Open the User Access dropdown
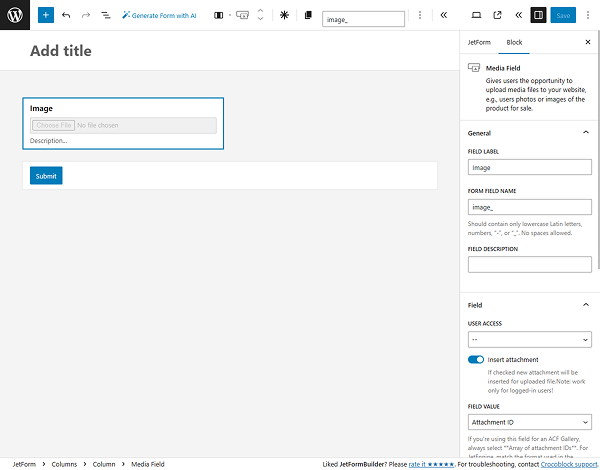600x470 pixels. click(529, 339)
